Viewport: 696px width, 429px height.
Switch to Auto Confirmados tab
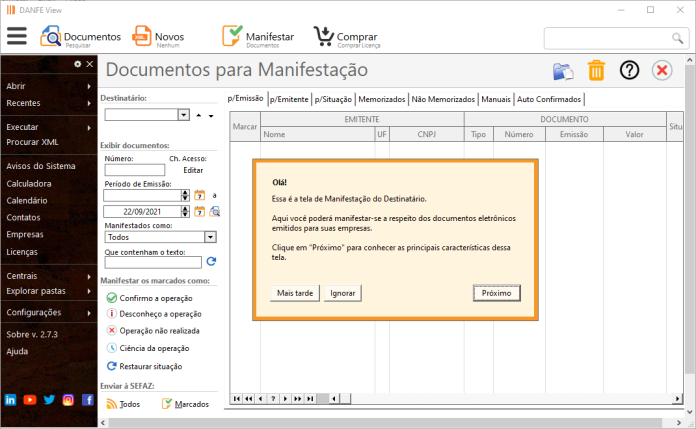(549, 99)
